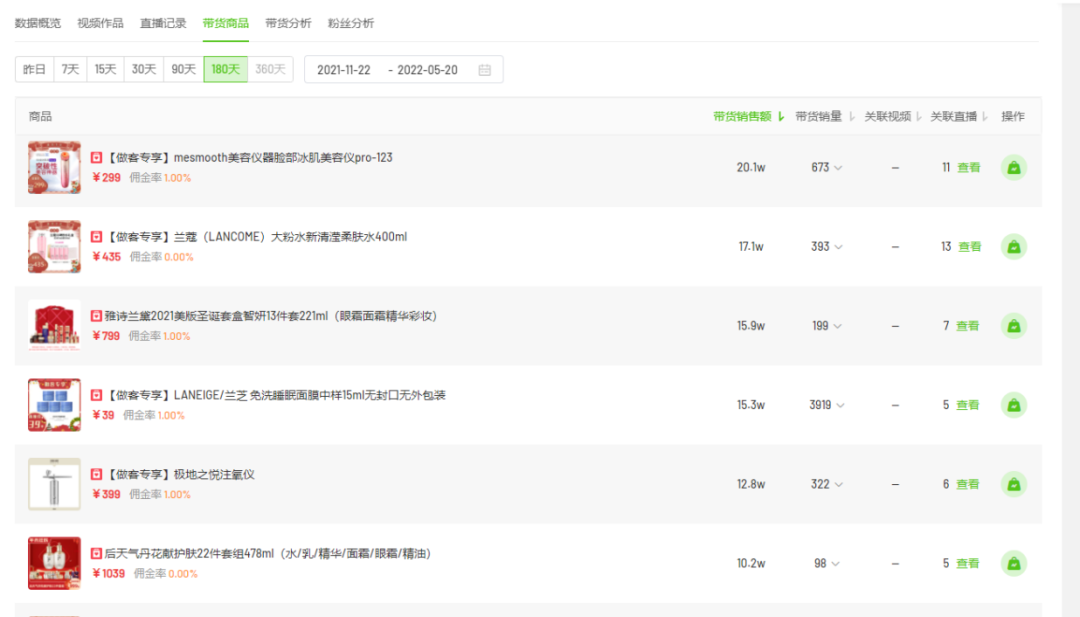Image resolution: width=1080 pixels, height=617 pixels.
Task: Click the green shopping bag for 兰蔻 row
Action: pos(1014,247)
